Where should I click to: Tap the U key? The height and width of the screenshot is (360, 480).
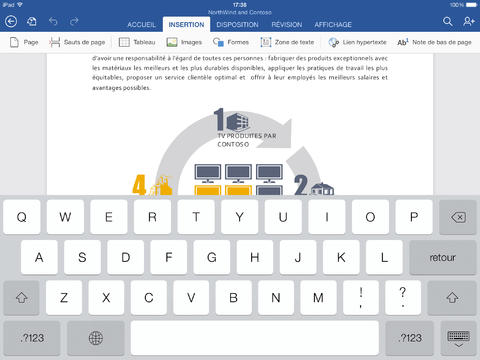tap(283, 217)
